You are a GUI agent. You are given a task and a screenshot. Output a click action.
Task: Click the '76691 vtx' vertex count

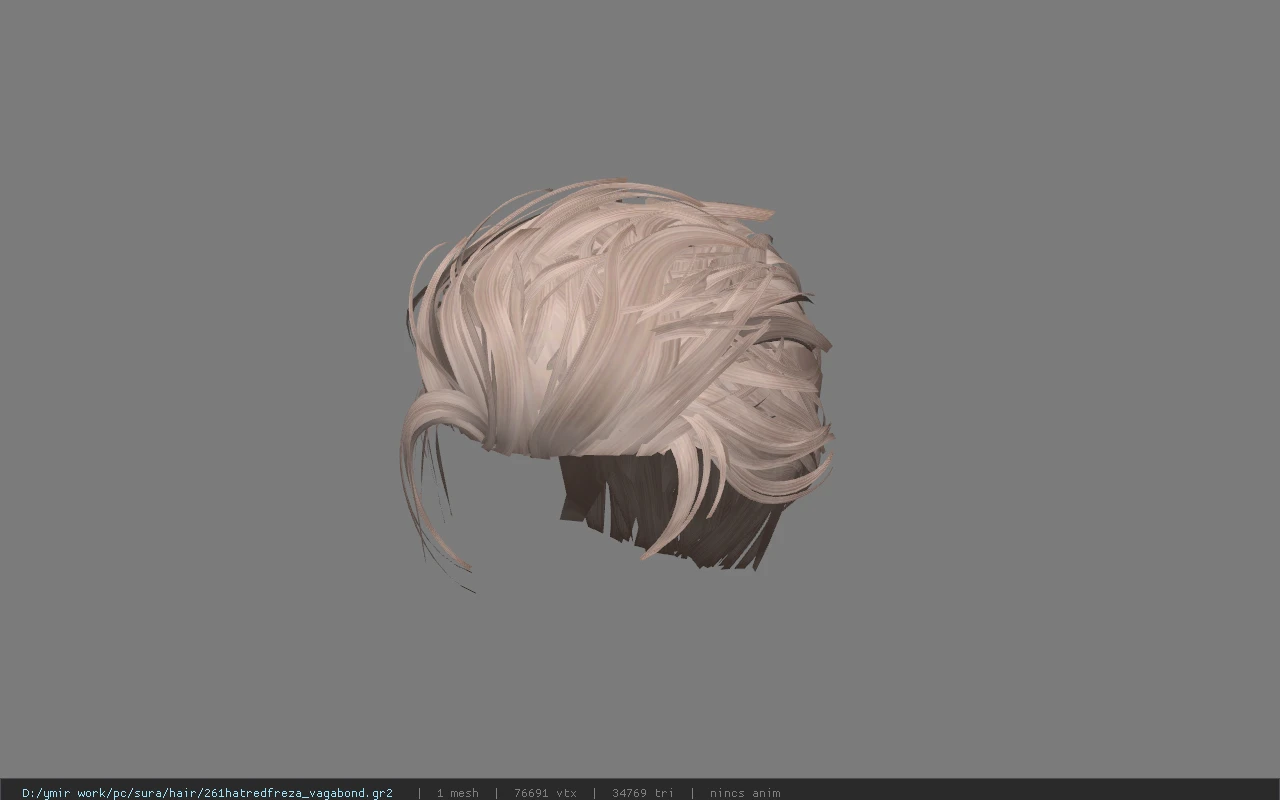545,793
